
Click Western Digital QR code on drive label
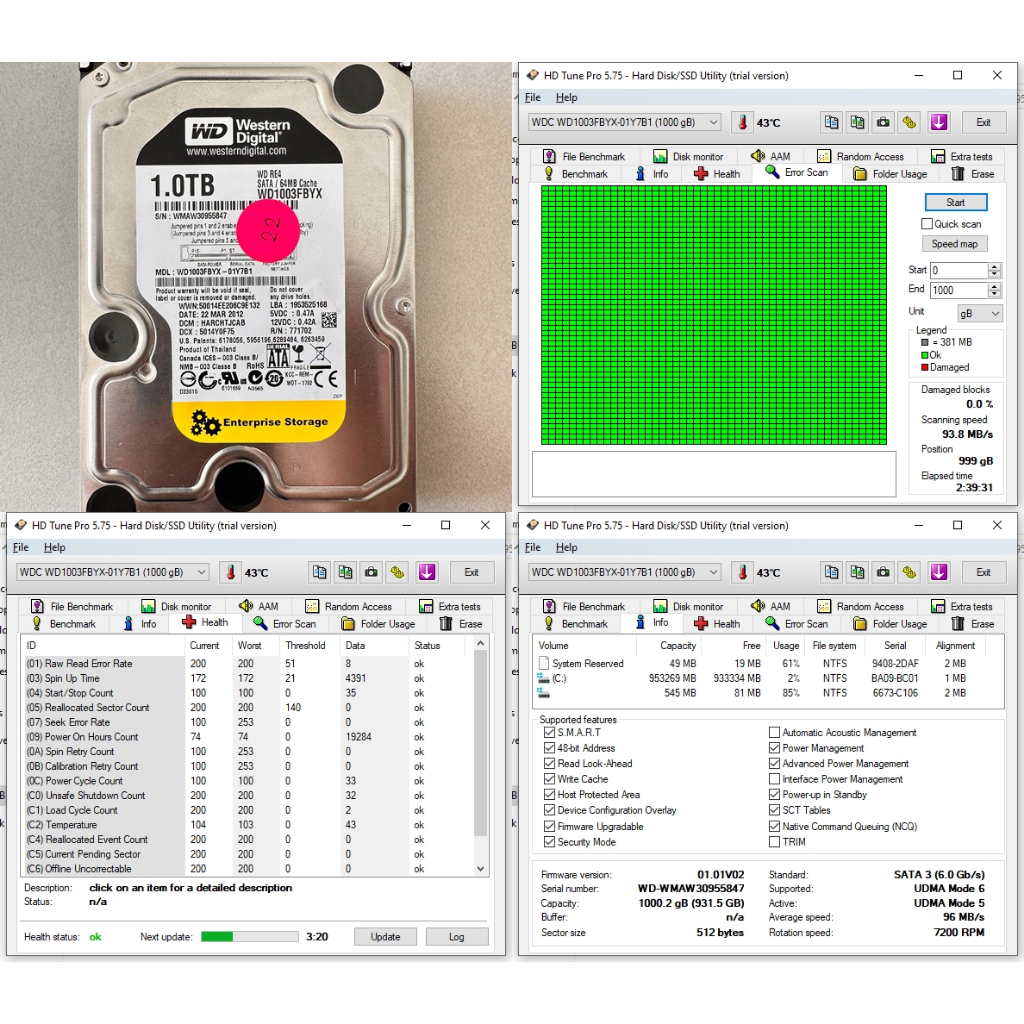pyautogui.click(x=329, y=320)
